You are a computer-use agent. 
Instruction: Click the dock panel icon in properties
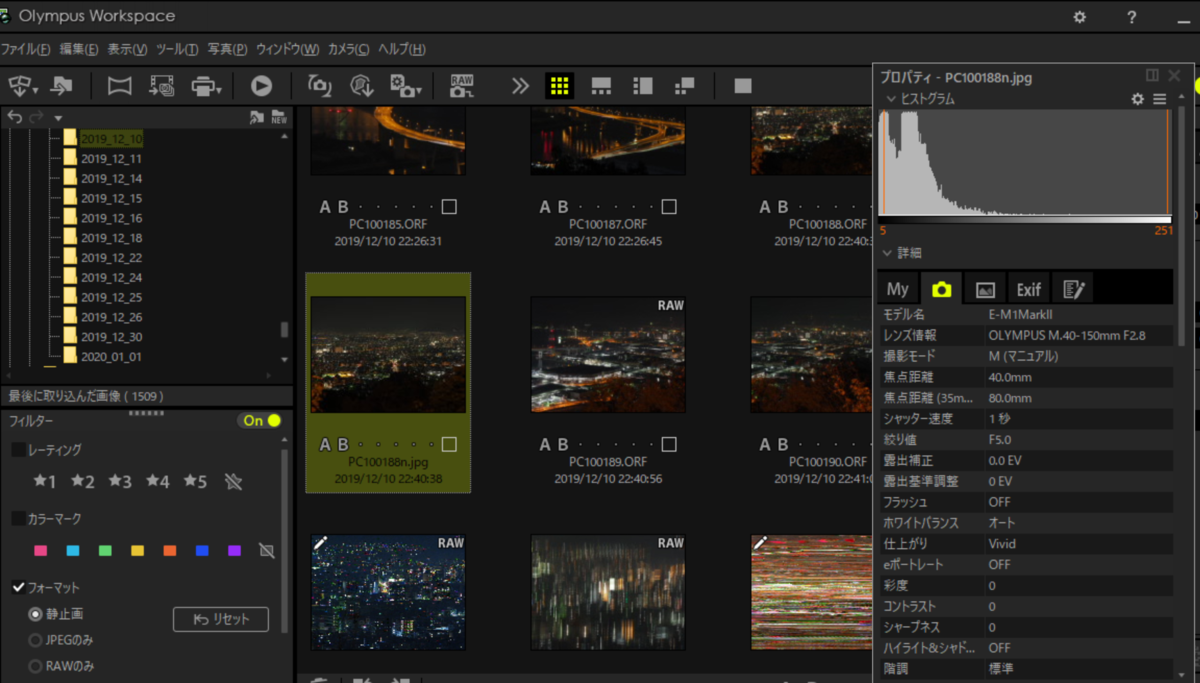1152,75
